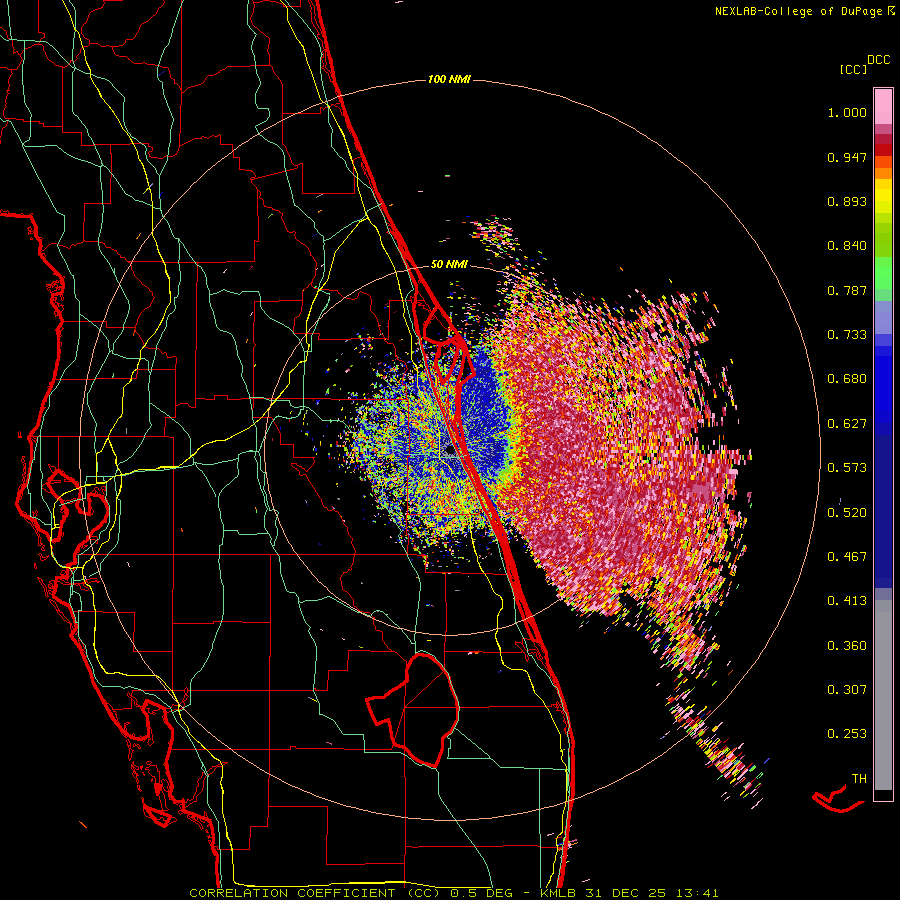
Task: Click the 0.360 legend value
Action: 847,646
